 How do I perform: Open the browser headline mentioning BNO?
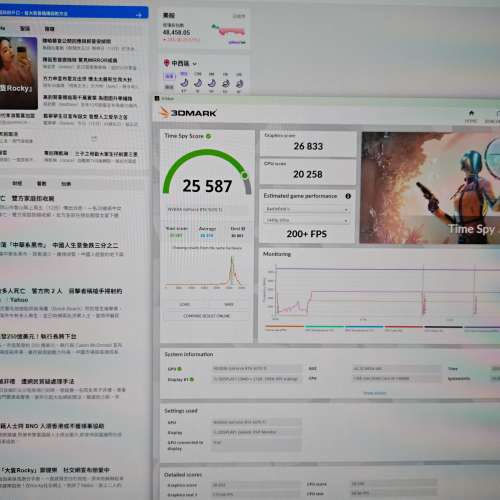tap(52, 426)
